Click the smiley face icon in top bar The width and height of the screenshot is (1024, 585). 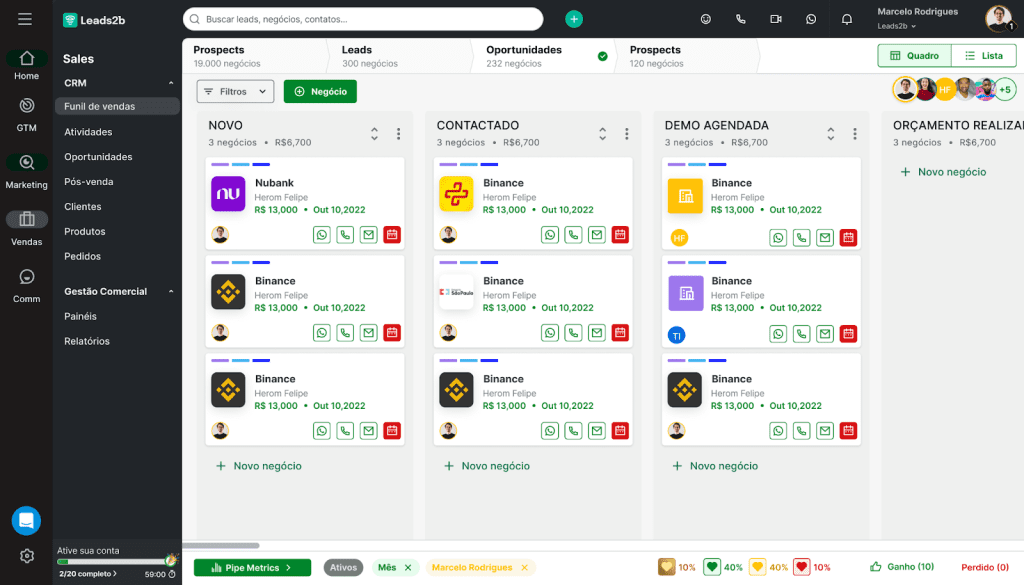(x=705, y=19)
